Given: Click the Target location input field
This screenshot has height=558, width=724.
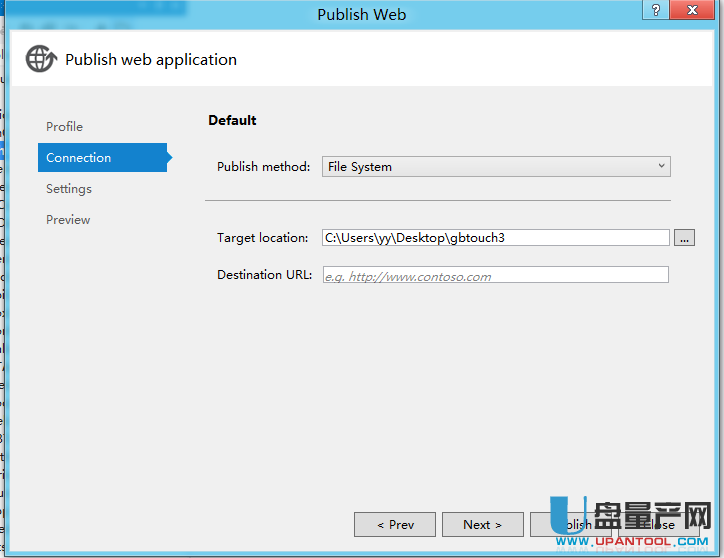Looking at the screenshot, I should pos(495,237).
